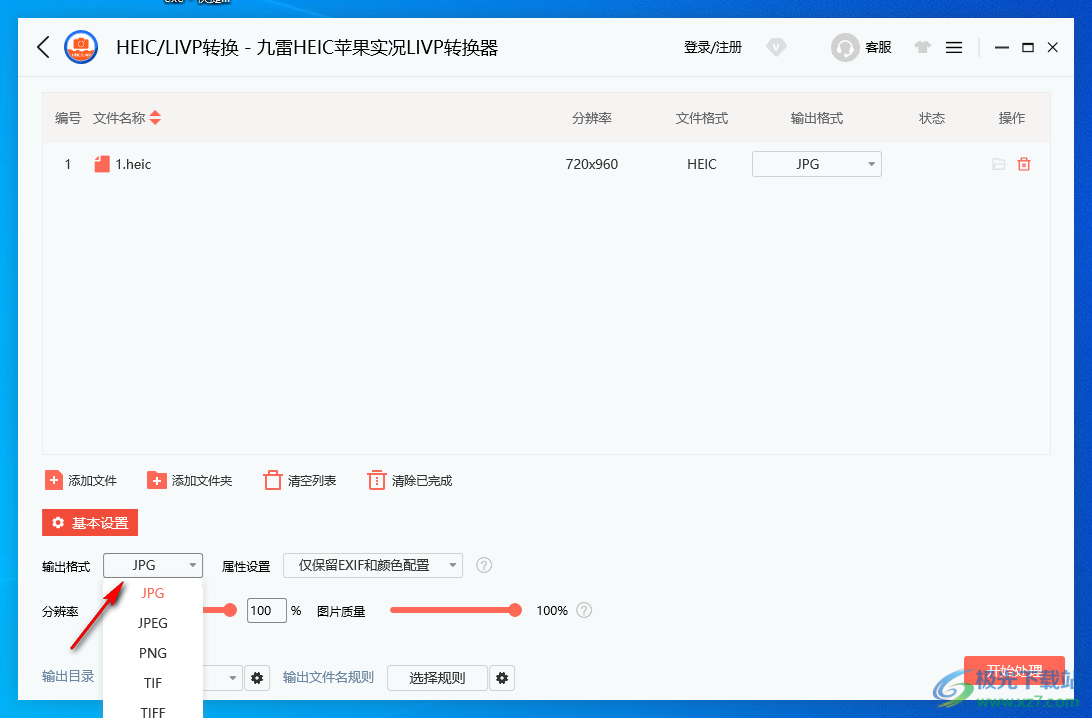Screen dimensions: 1092x718
Task: Select JPEG in the format list
Action: (x=153, y=623)
